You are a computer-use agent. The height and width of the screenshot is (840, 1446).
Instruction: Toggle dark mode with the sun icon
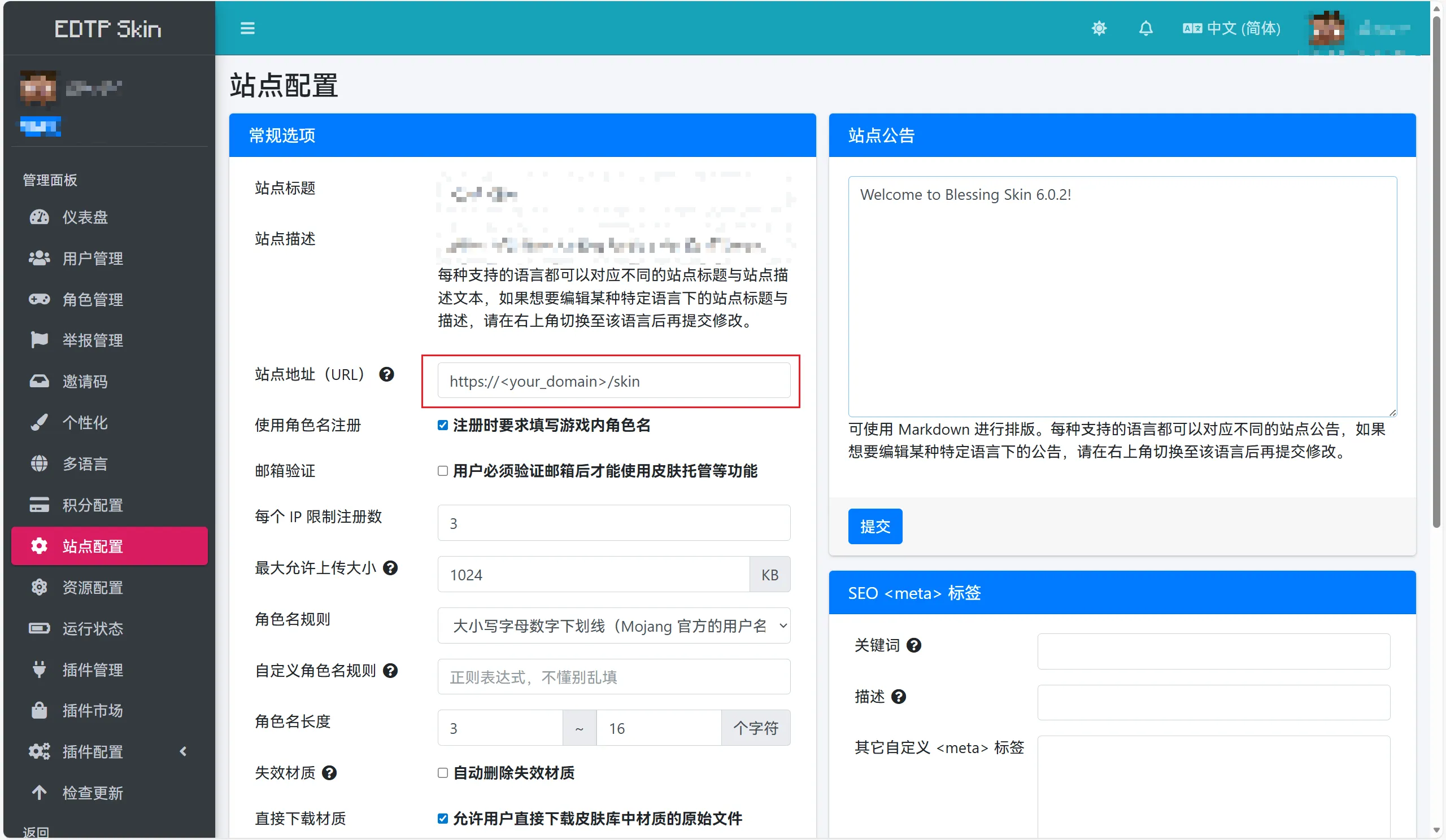[1098, 28]
